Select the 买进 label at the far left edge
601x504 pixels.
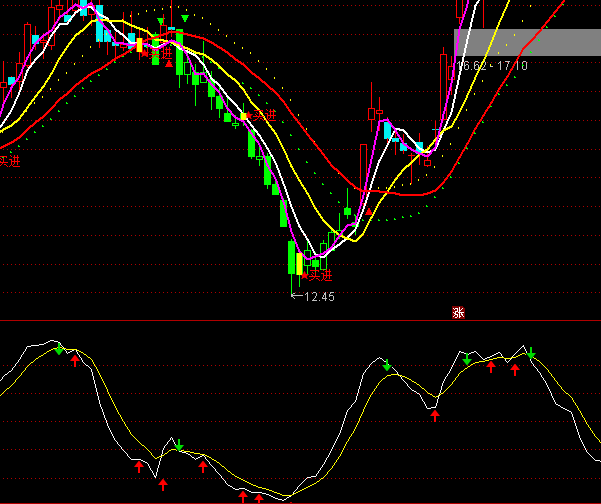click(x=9, y=160)
